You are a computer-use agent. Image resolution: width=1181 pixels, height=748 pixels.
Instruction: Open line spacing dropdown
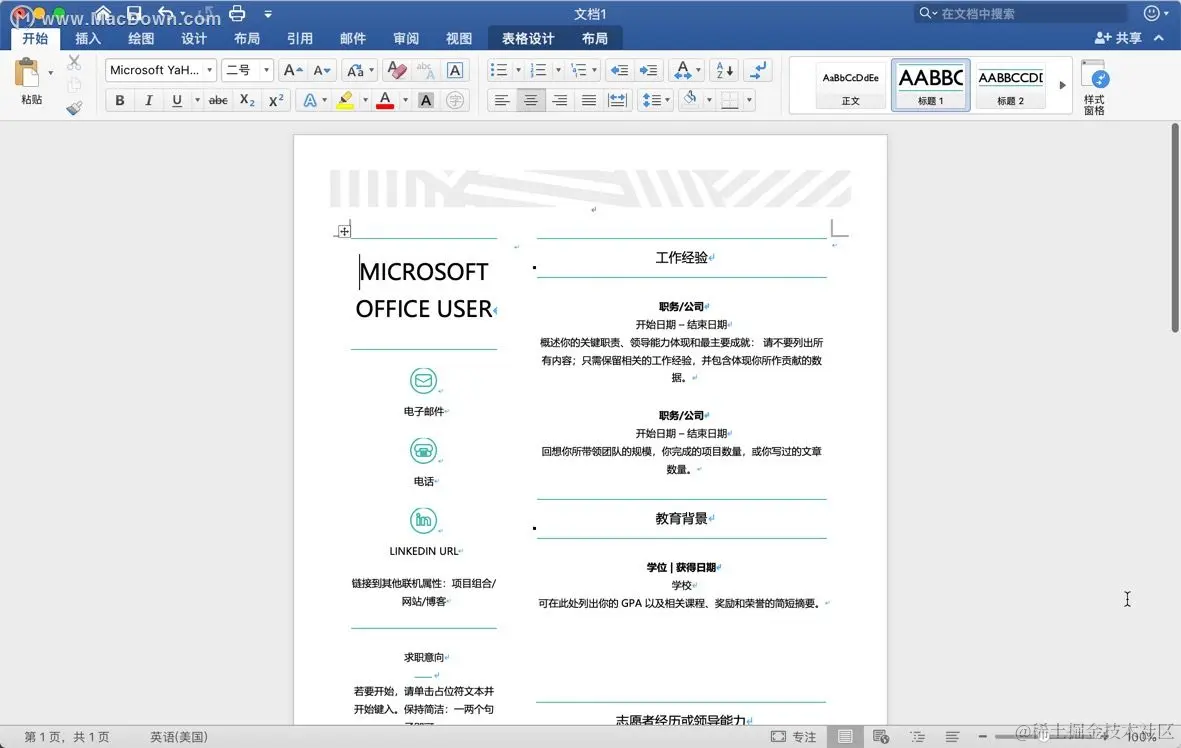click(655, 100)
